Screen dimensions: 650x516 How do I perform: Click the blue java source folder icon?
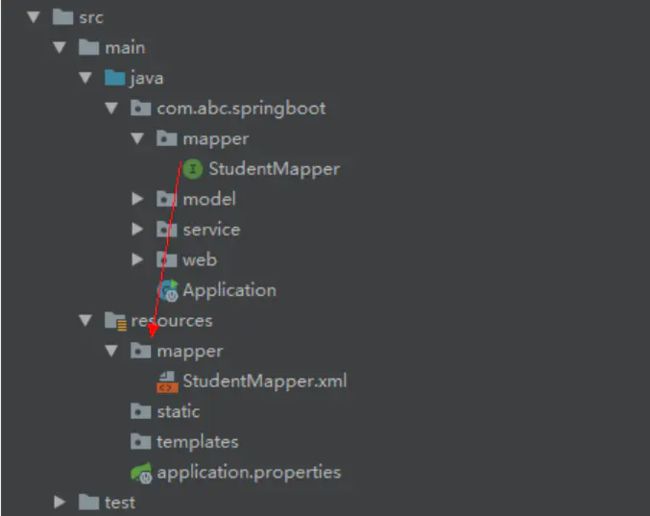(115, 78)
